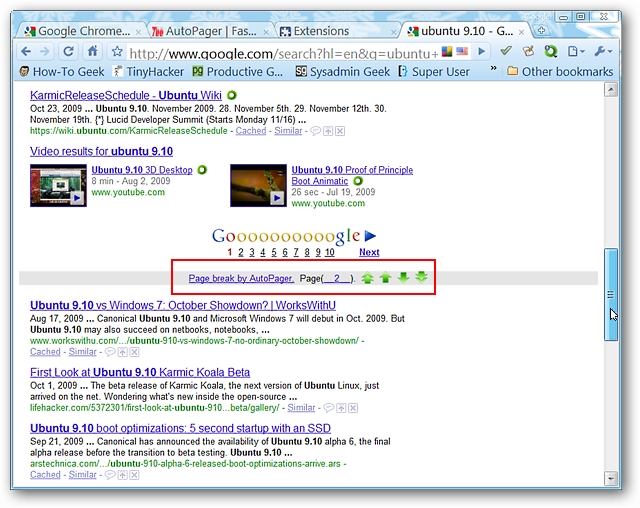
Task: Open the wrench settings menu
Action: [603, 51]
